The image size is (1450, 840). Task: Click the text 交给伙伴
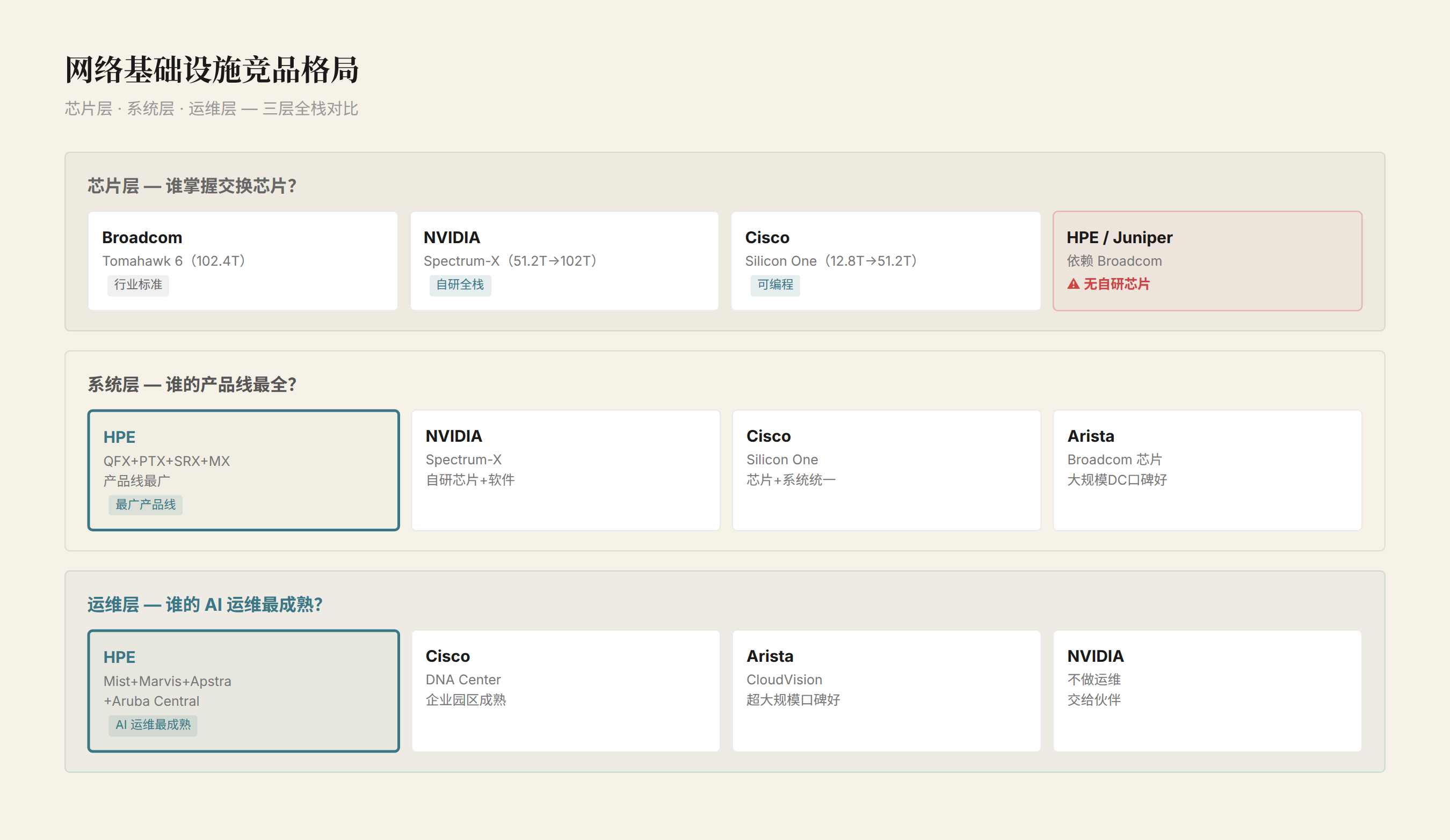(1094, 700)
